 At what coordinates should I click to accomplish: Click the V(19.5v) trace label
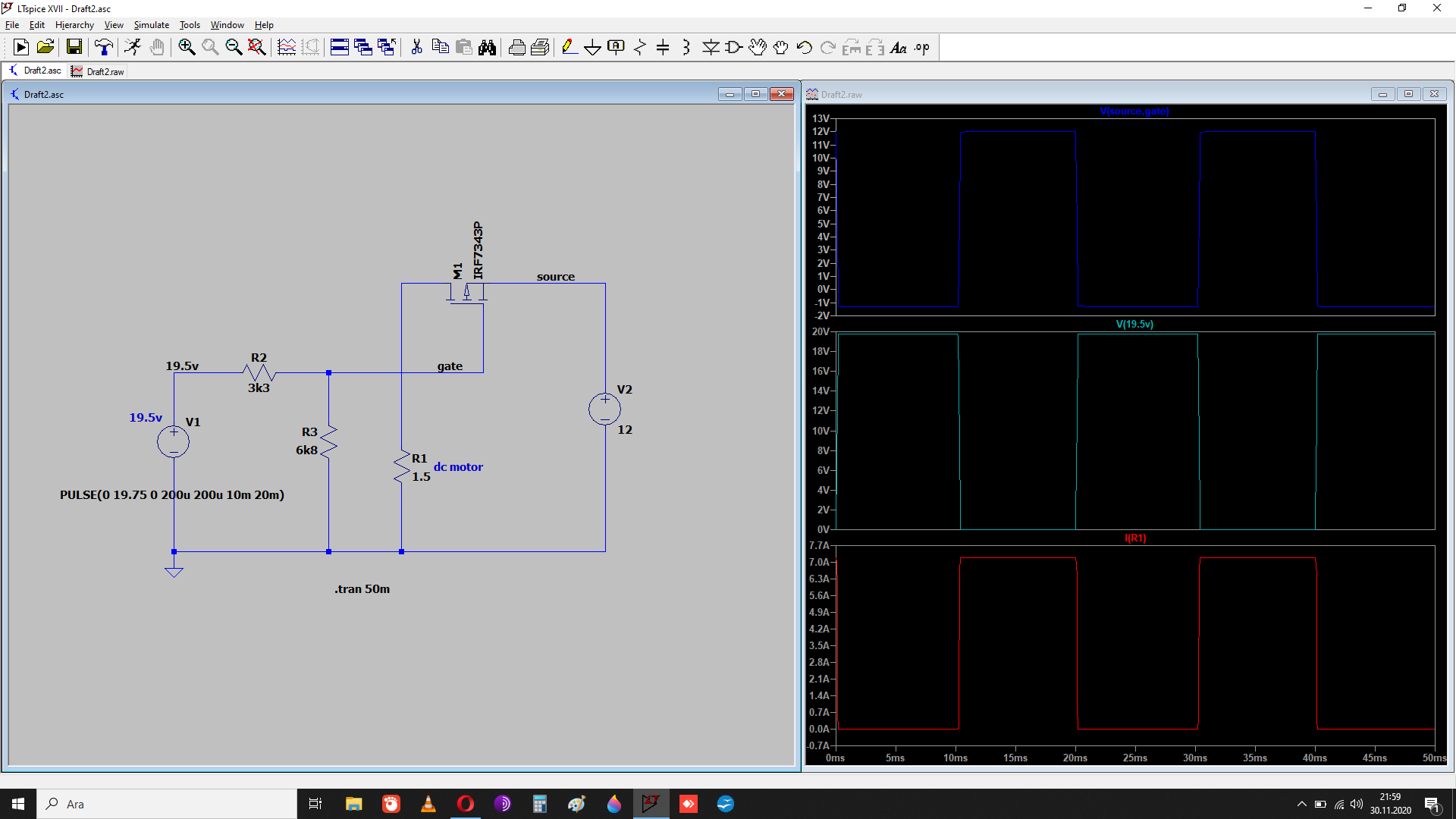click(x=1134, y=324)
